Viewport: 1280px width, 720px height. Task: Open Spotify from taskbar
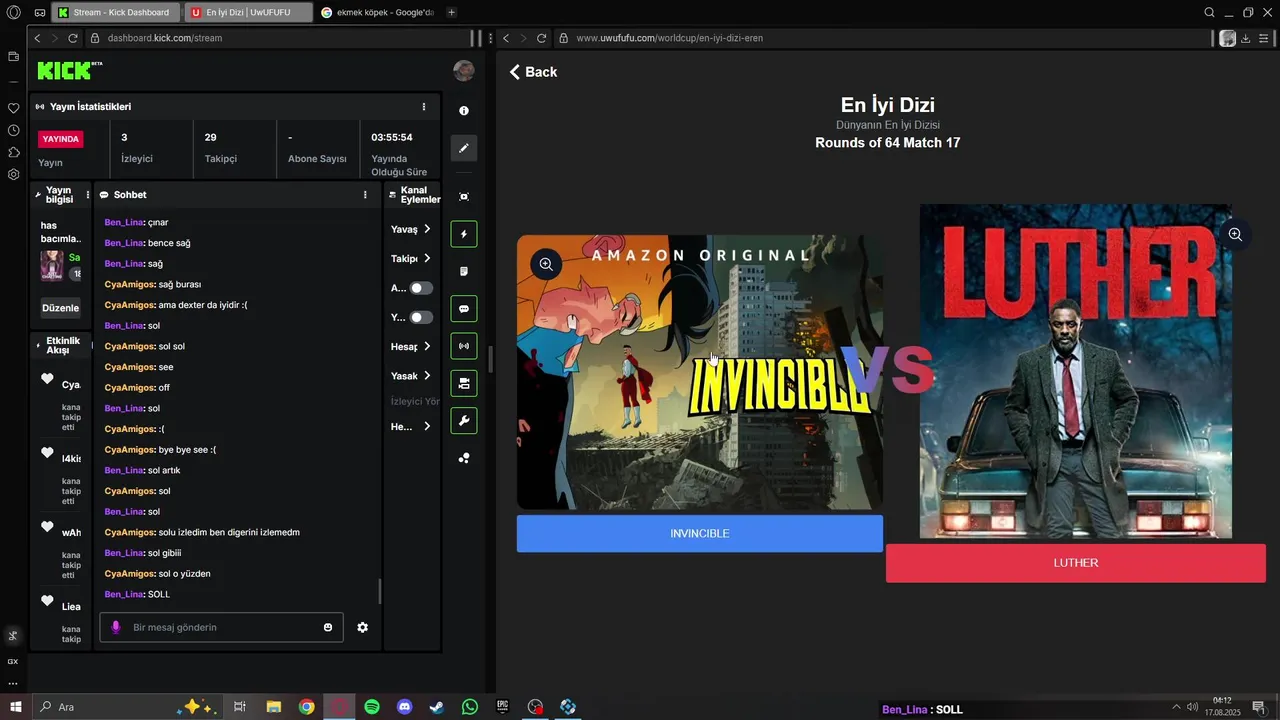click(372, 707)
